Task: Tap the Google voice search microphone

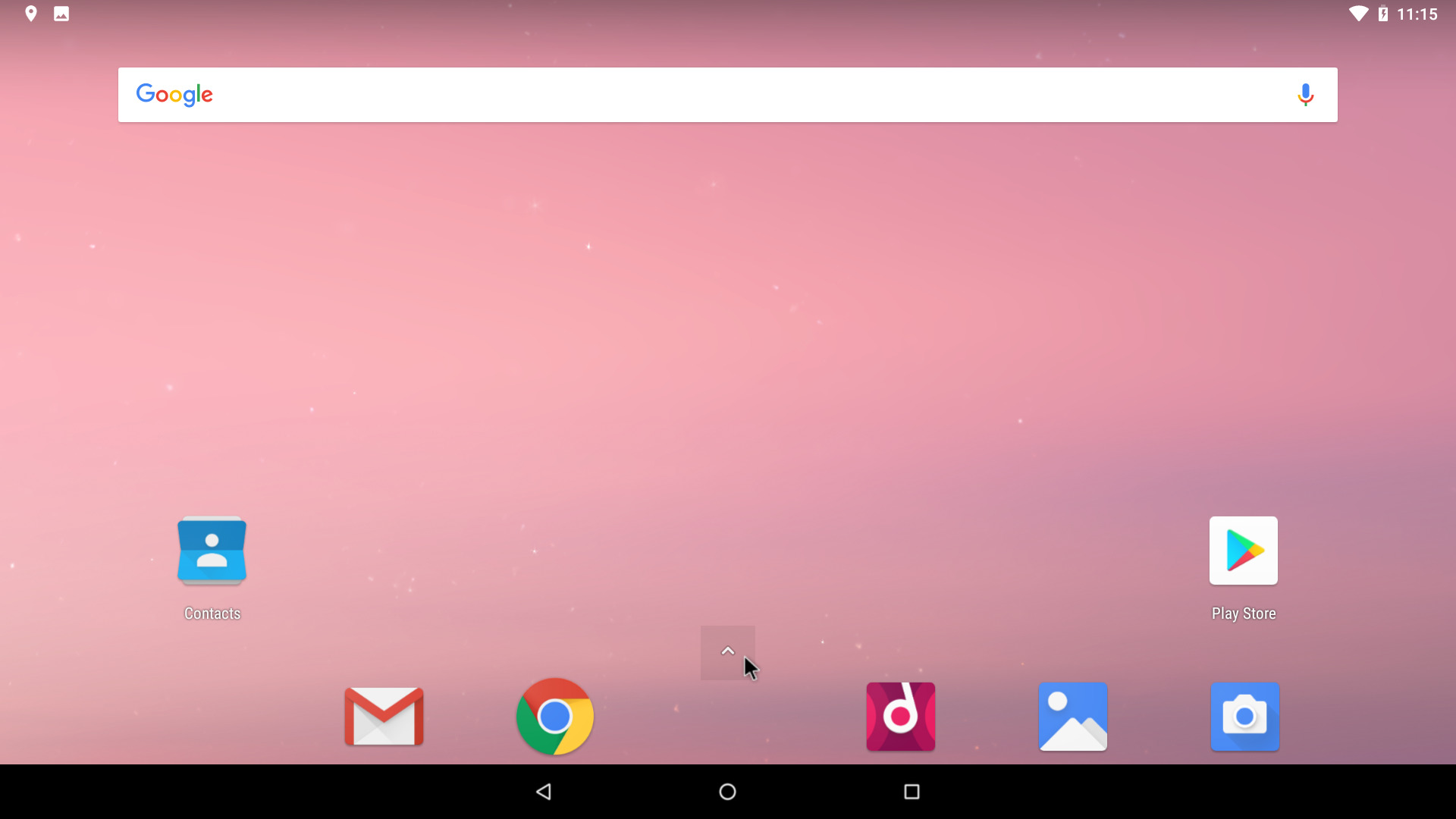Action: pyautogui.click(x=1305, y=94)
